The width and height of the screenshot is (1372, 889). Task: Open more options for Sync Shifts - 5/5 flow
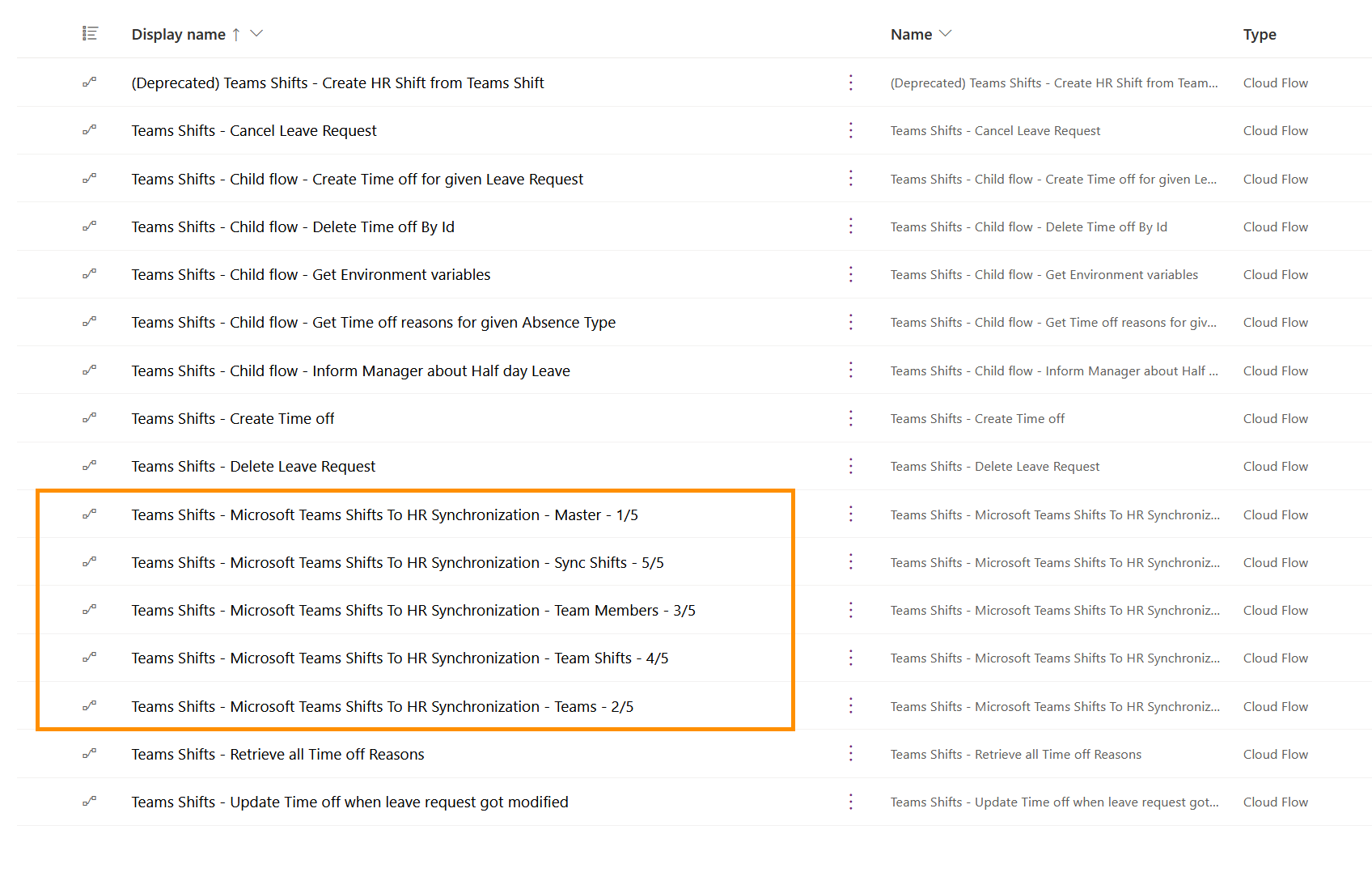(850, 561)
